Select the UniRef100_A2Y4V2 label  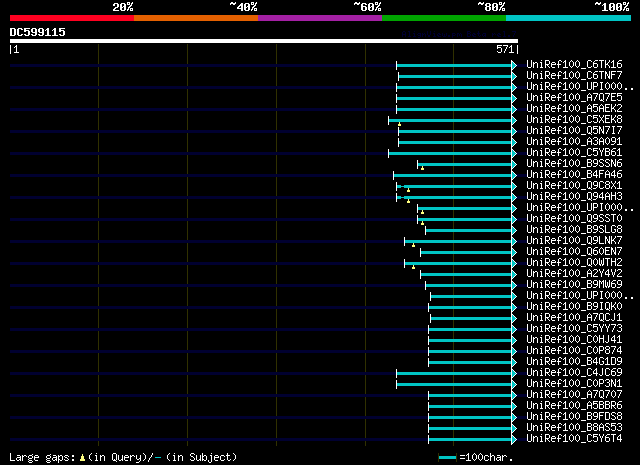pyautogui.click(x=574, y=274)
